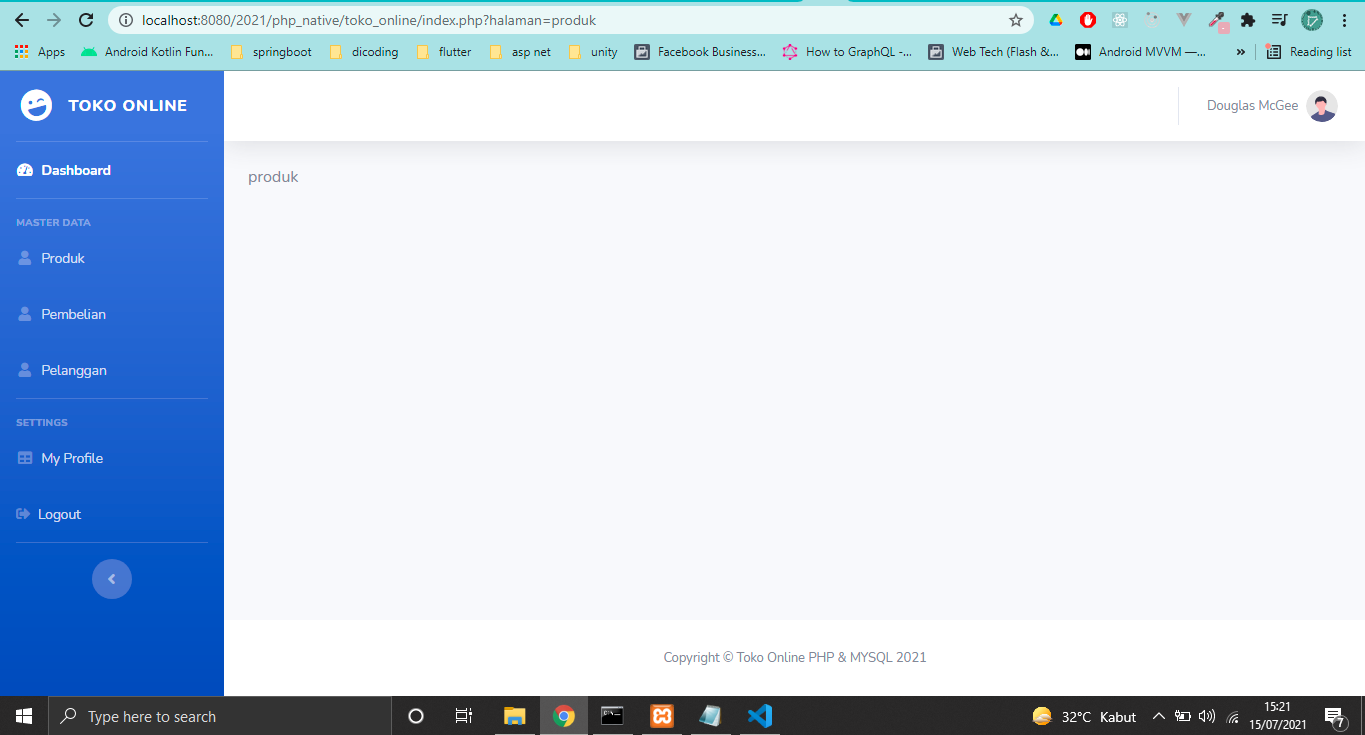Click the Pelanggan user icon in sidebar
This screenshot has height=735, width=1365.
pos(25,370)
